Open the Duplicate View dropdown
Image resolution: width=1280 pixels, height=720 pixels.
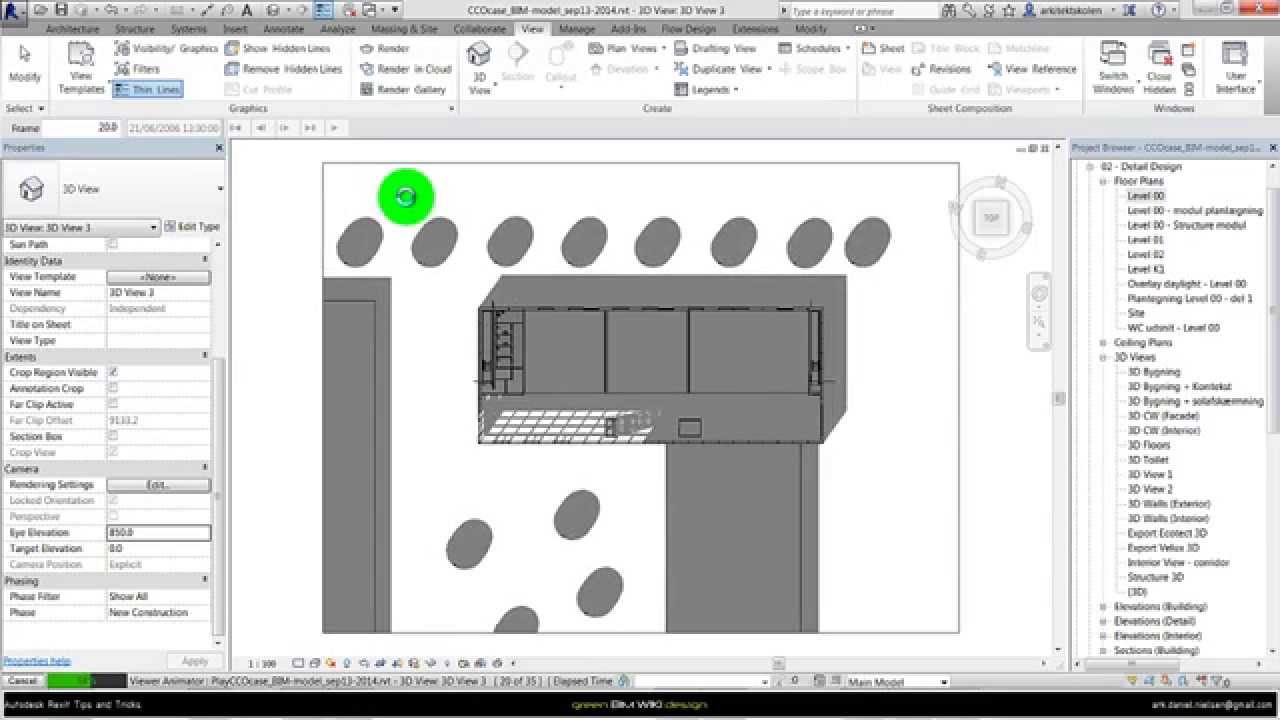pyautogui.click(x=722, y=69)
